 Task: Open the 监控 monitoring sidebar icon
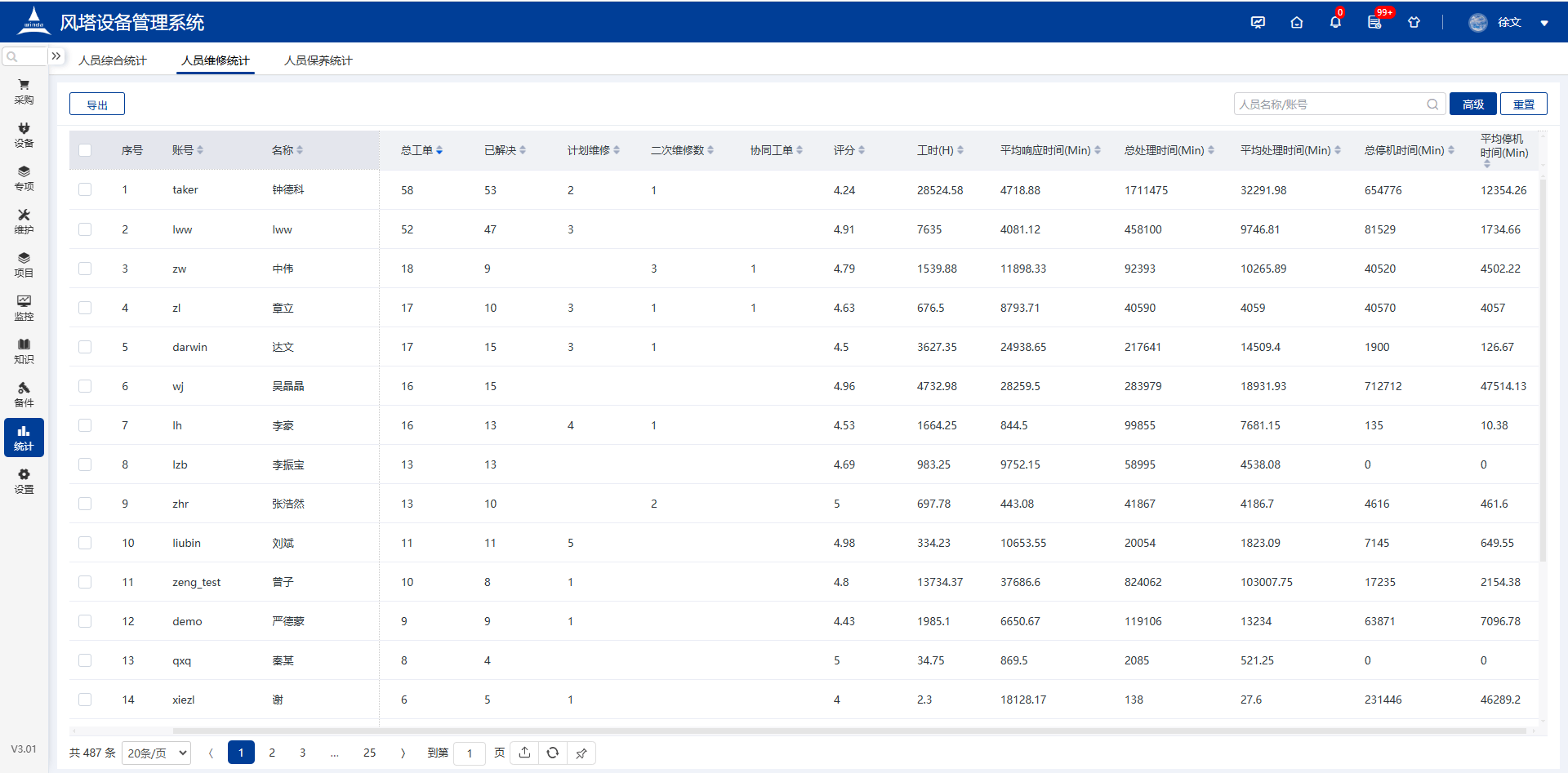pyautogui.click(x=24, y=308)
